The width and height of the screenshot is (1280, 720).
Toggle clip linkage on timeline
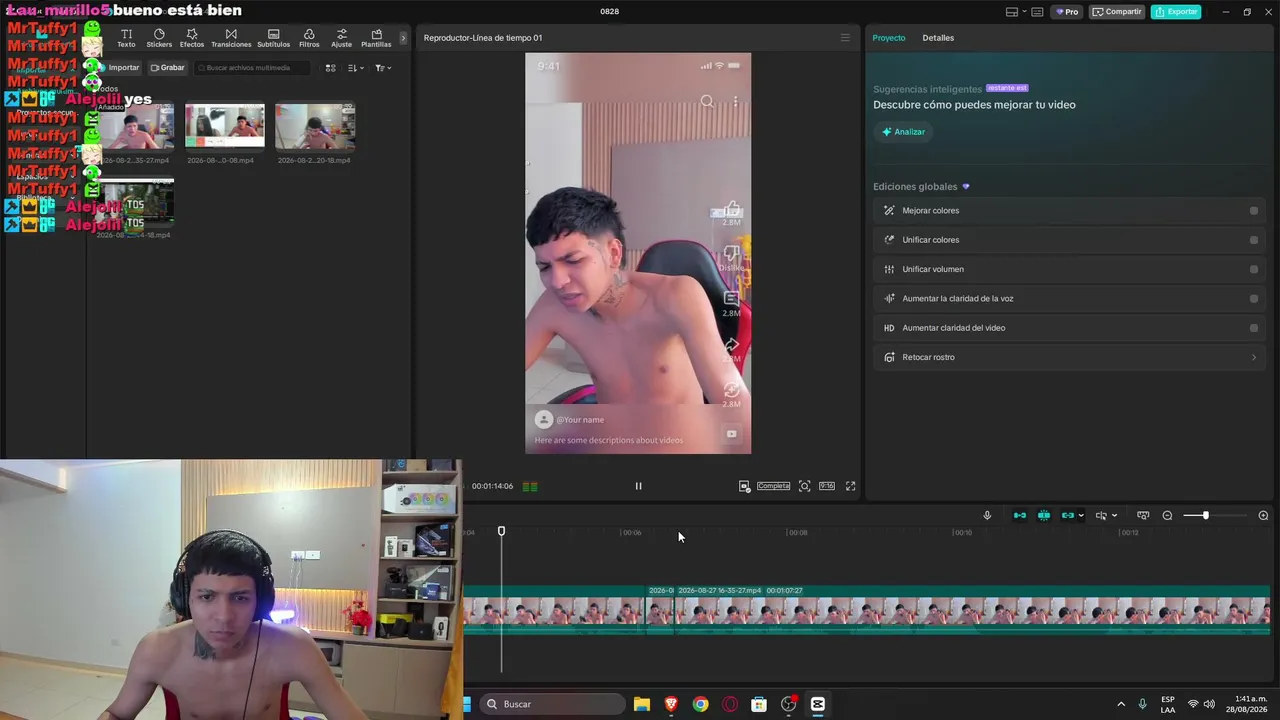1068,516
